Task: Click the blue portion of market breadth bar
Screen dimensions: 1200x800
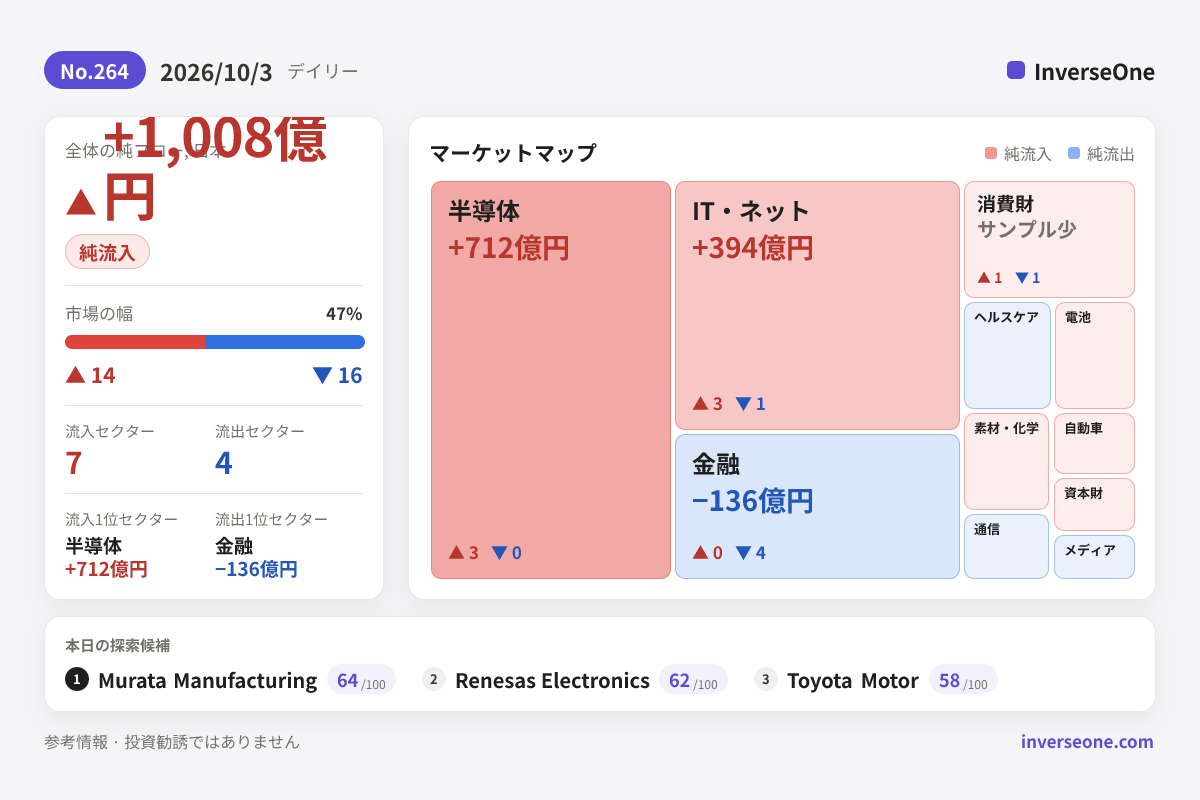Action: (x=285, y=342)
